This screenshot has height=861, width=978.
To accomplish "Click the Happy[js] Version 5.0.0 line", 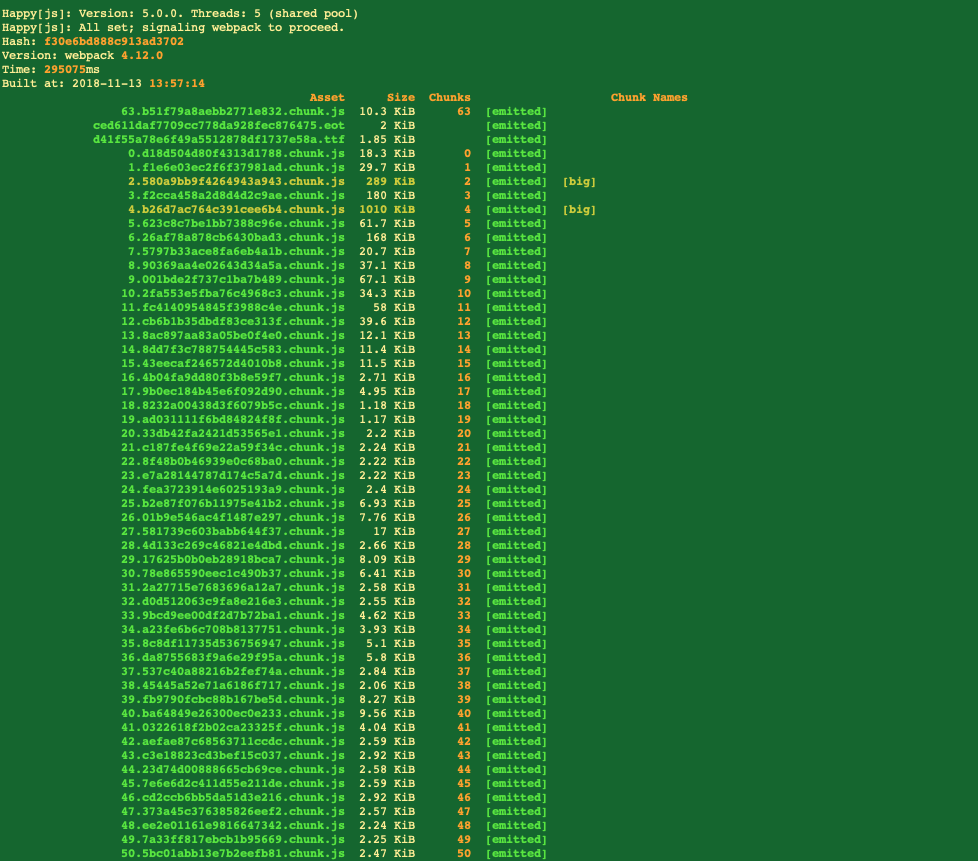I will (x=180, y=14).
